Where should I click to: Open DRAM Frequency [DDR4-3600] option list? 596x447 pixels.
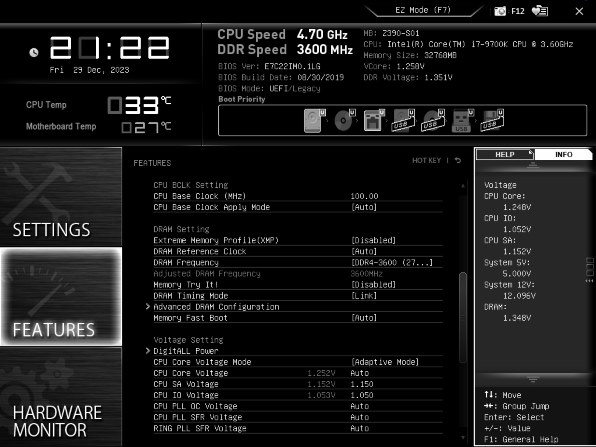coord(392,262)
